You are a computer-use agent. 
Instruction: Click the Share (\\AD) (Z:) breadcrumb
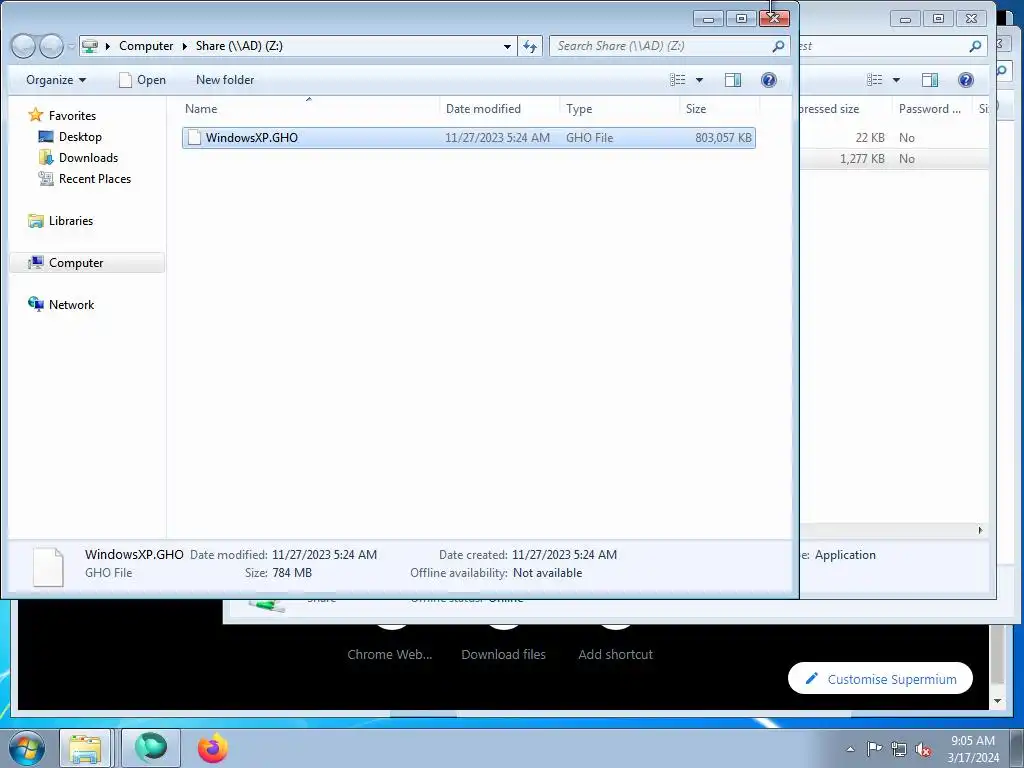[239, 46]
